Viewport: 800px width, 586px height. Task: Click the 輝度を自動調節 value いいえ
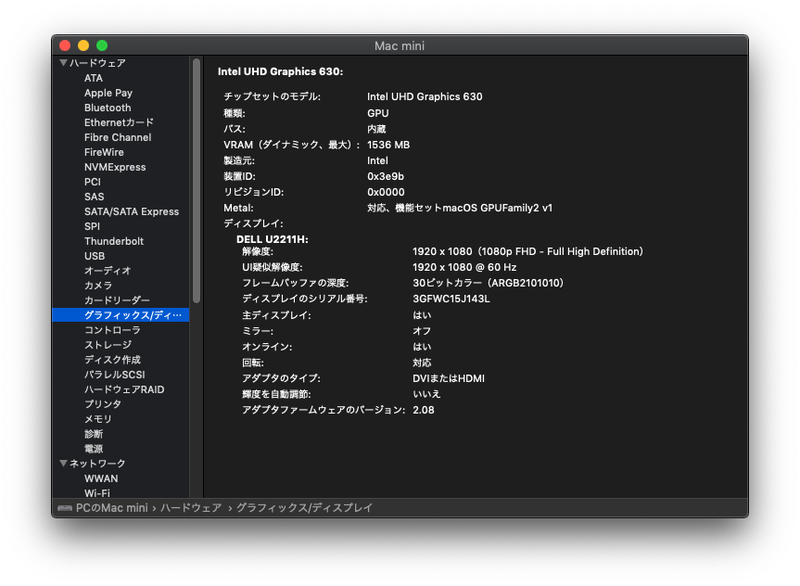coord(427,394)
